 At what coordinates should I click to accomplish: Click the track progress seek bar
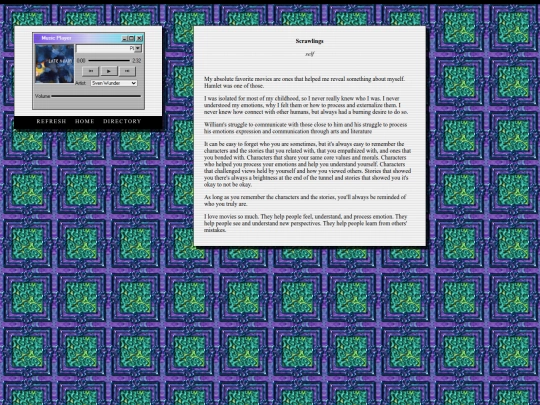coord(109,61)
